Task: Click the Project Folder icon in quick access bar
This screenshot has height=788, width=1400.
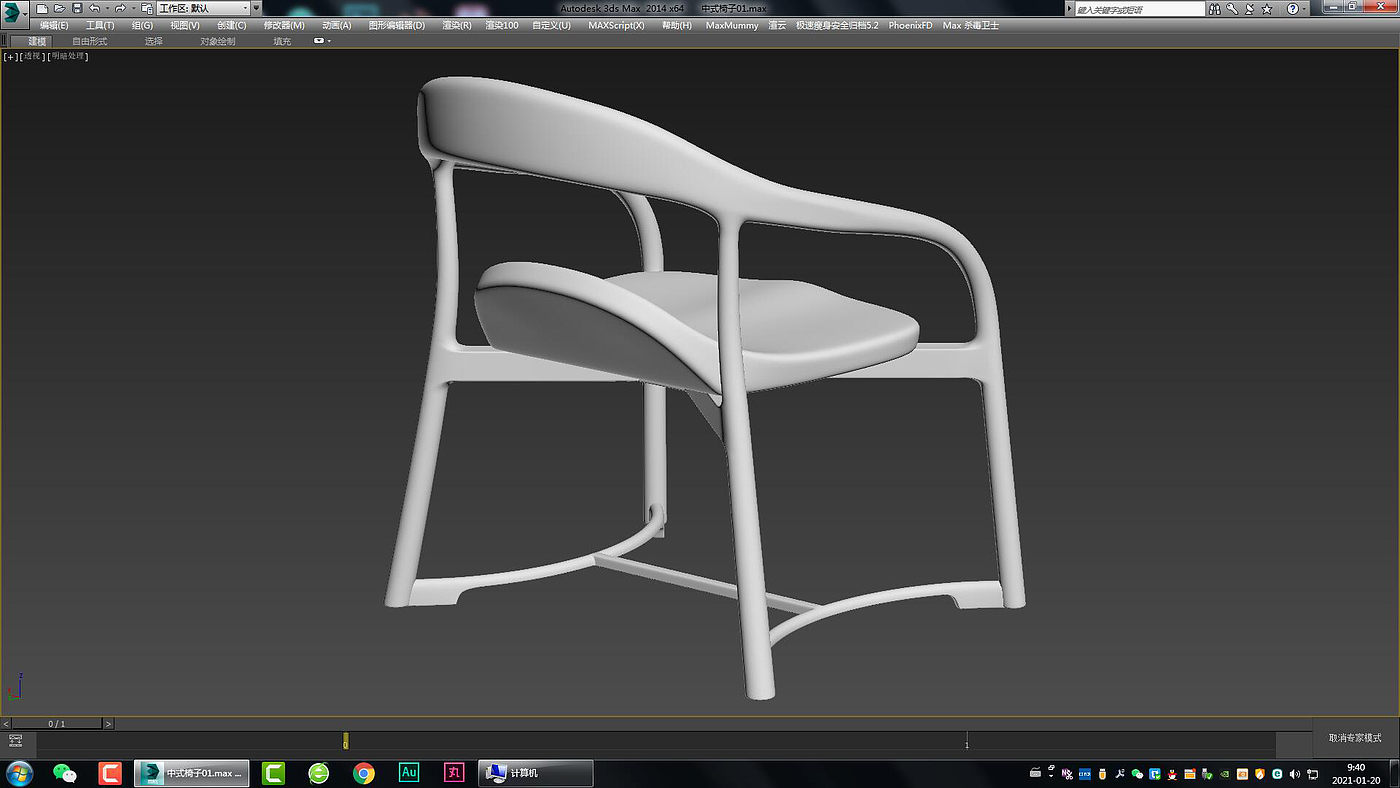Action: tap(147, 8)
